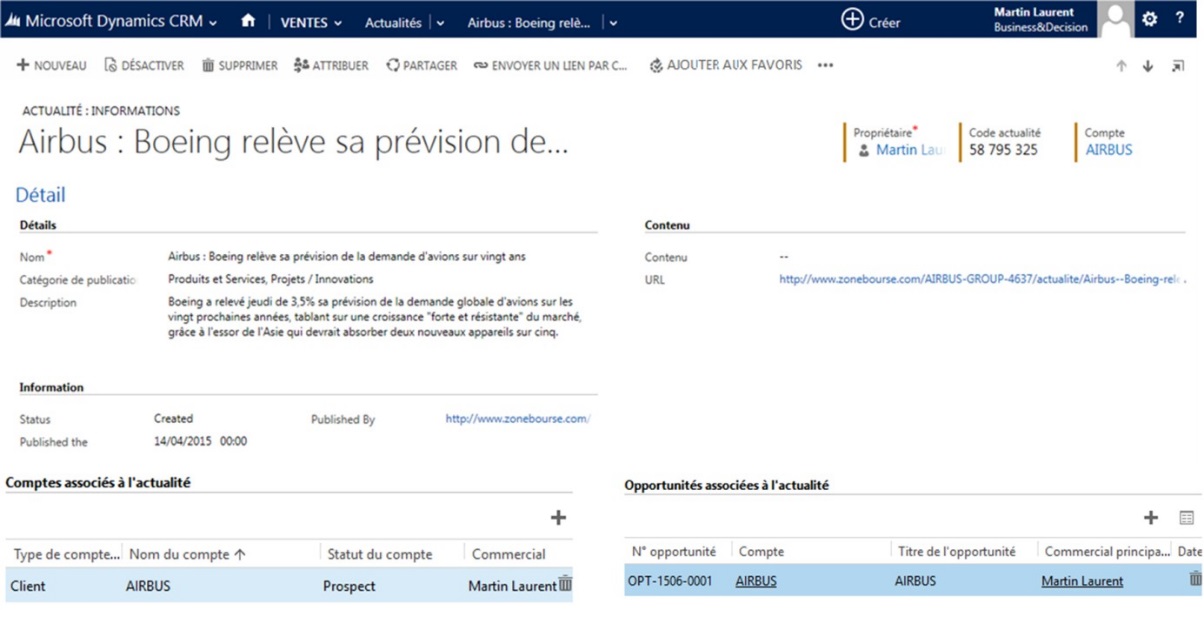The width and height of the screenshot is (1204, 617).
Task: Click the Actualités navigation item
Action: pyautogui.click(x=393, y=22)
